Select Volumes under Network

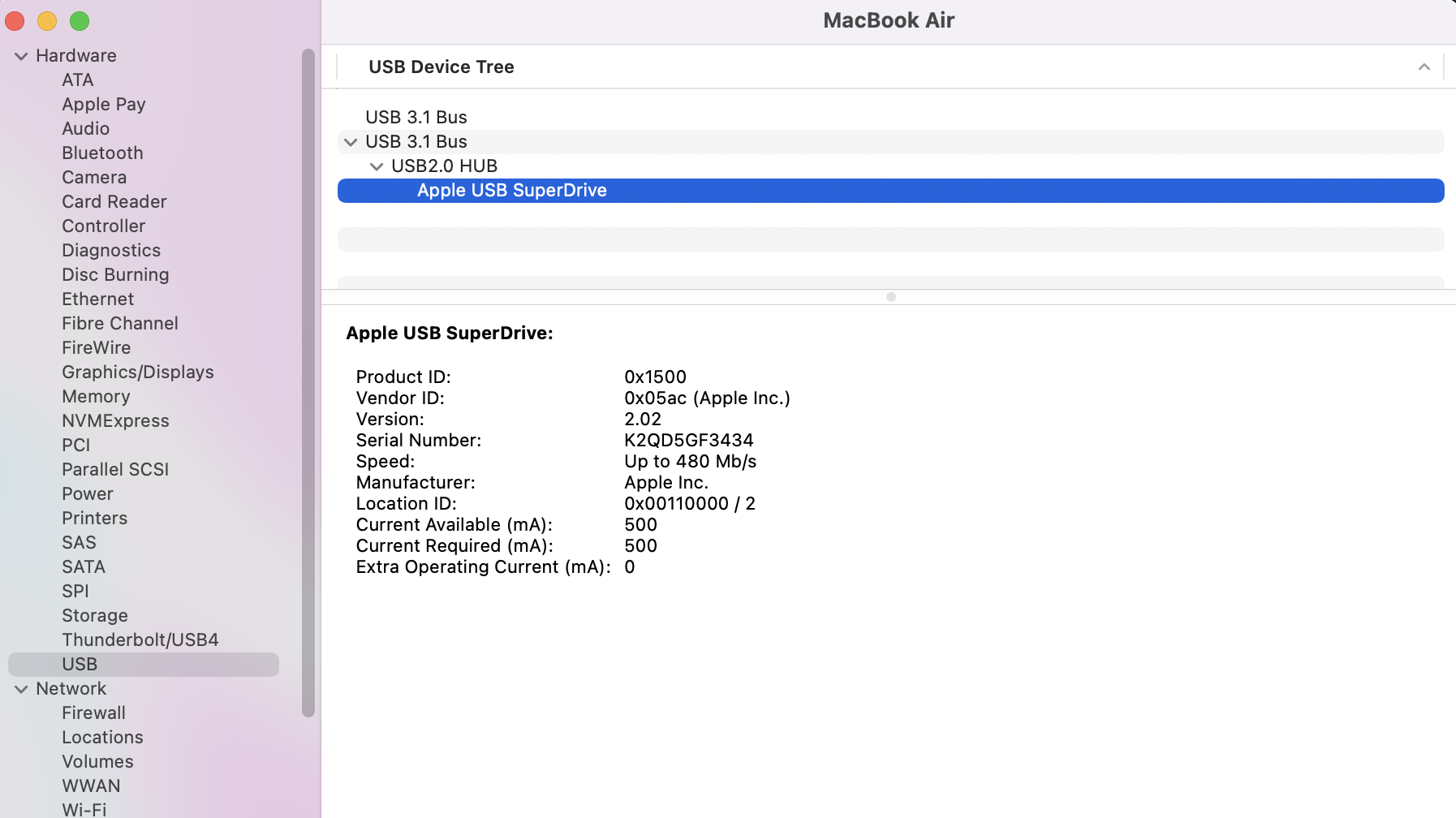pyautogui.click(x=98, y=762)
